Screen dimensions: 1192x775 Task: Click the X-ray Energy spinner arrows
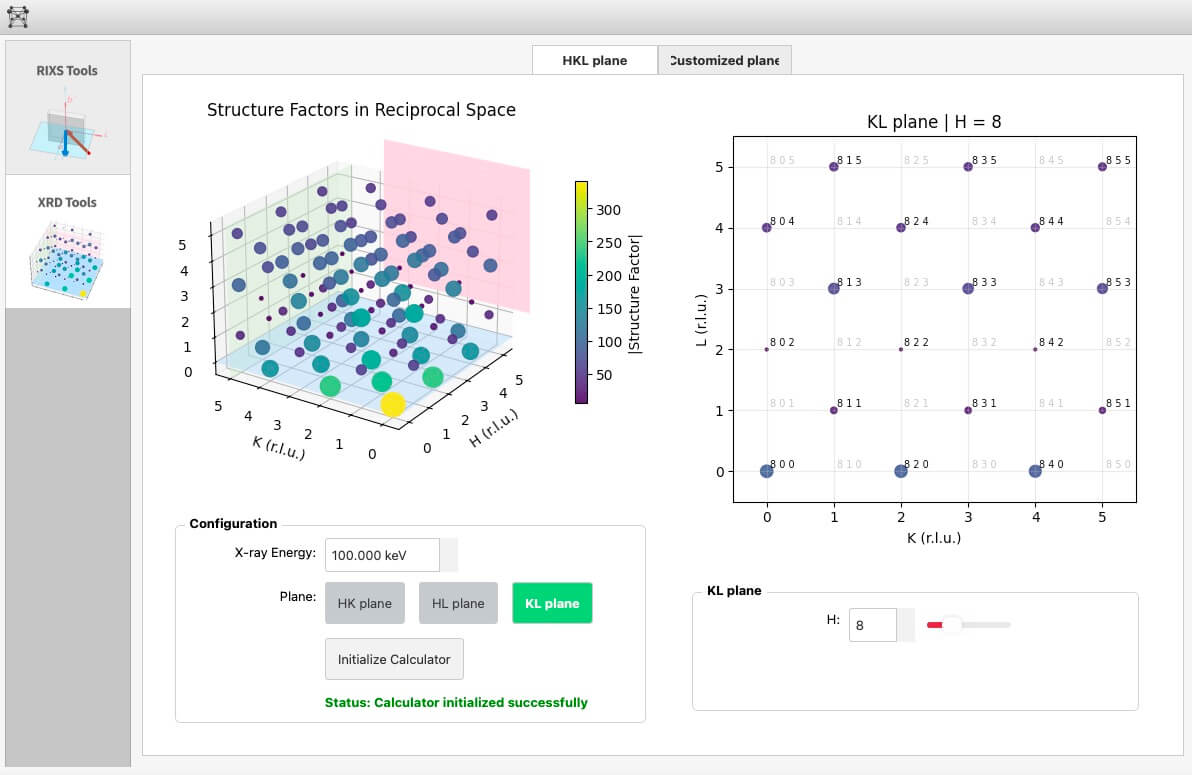449,555
